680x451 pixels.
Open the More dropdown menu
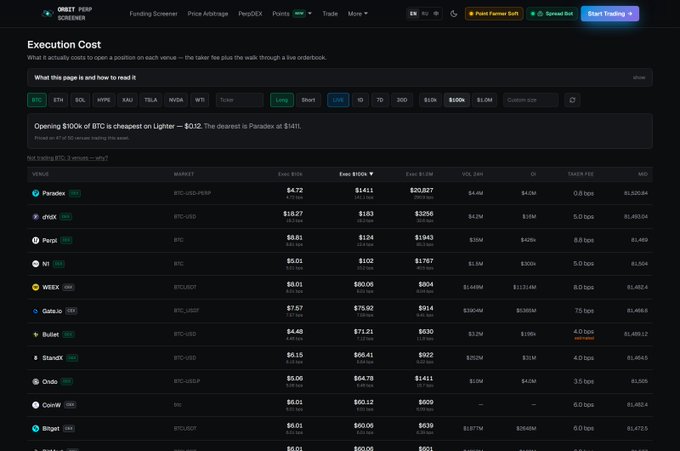pyautogui.click(x=358, y=13)
